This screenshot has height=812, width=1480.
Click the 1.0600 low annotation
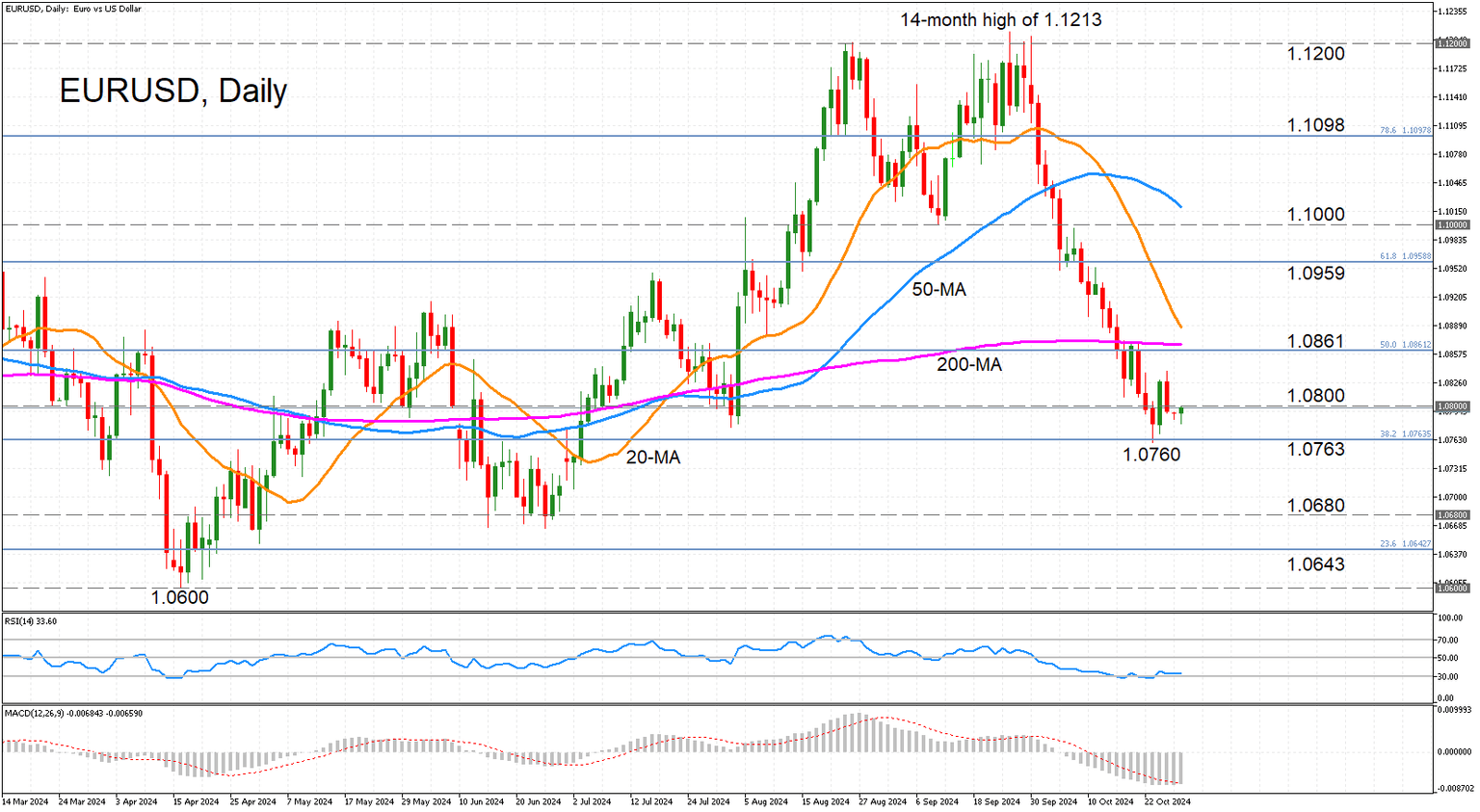180,597
